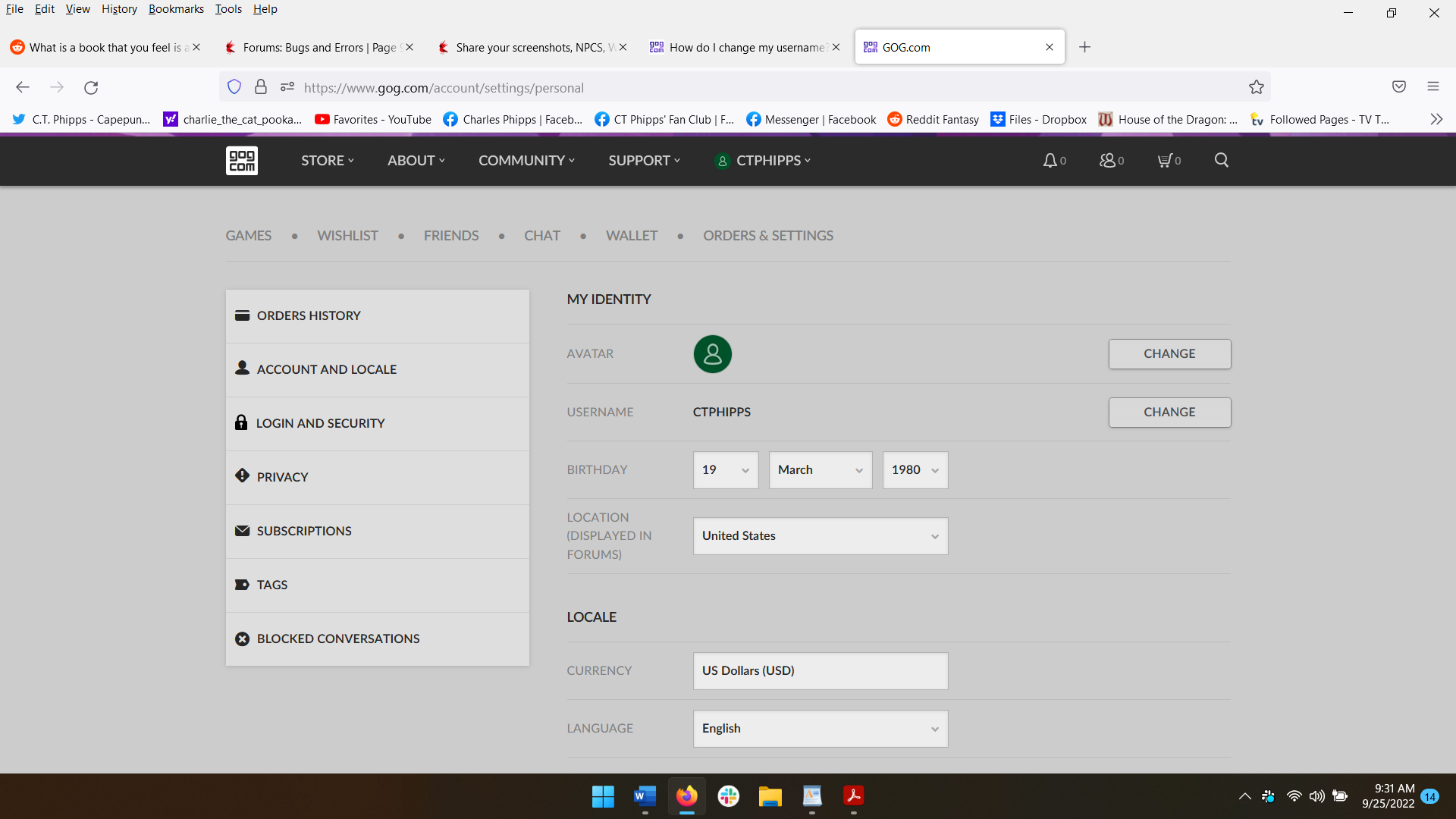Open the Files - Dropbox bookmark
The width and height of the screenshot is (1456, 819).
[1039, 119]
